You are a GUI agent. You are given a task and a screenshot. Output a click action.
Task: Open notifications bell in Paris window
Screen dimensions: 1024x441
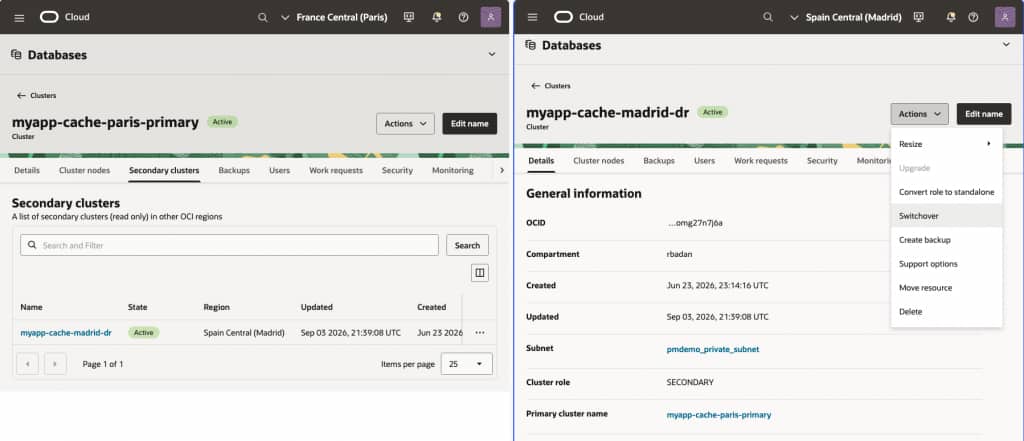point(436,18)
